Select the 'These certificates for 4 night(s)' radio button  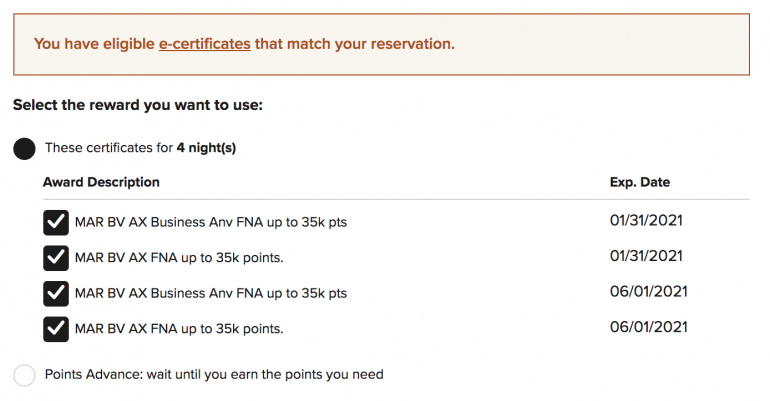[24, 148]
